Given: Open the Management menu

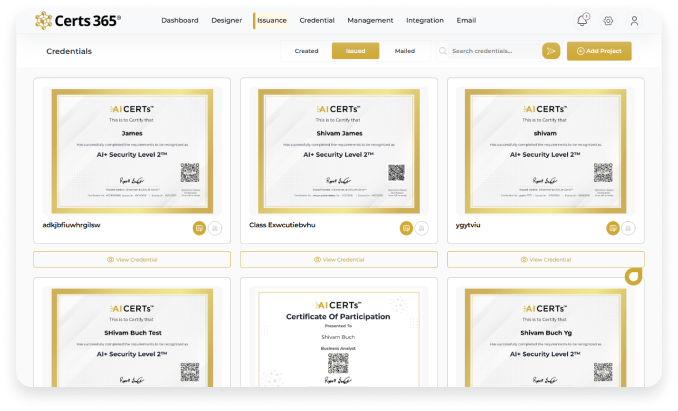Looking at the screenshot, I should point(370,20).
